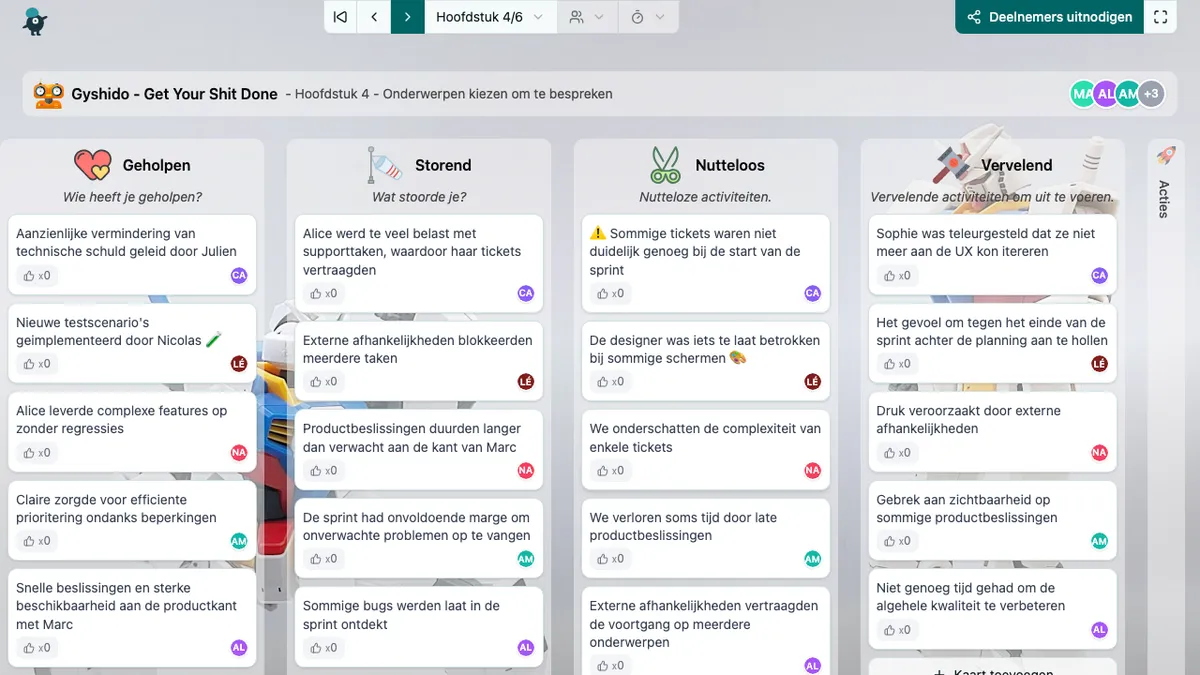Viewport: 1200px width, 675px height.
Task: Click the mascot logo in top-left corner
Action: (x=35, y=20)
